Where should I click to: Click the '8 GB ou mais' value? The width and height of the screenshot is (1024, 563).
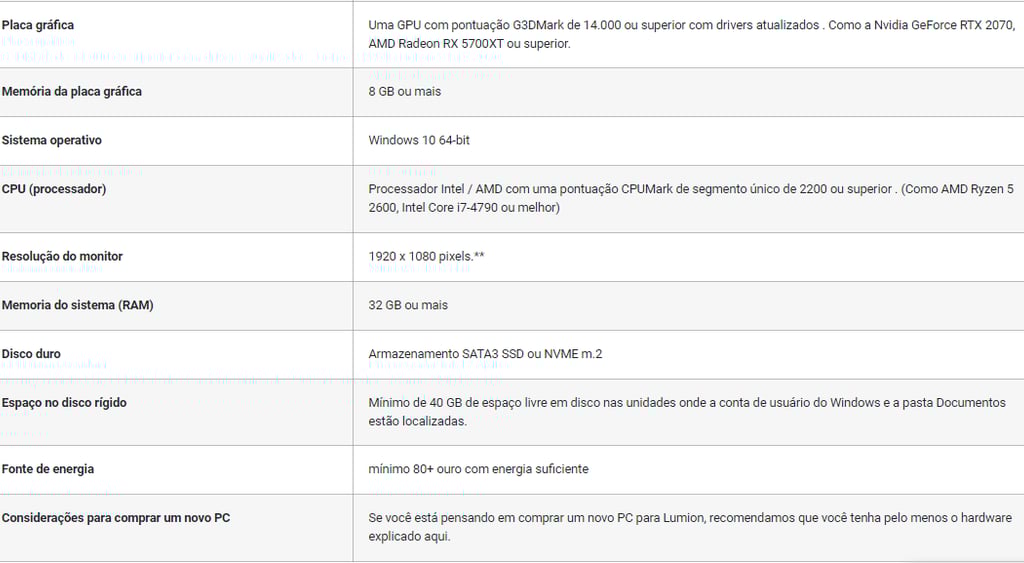click(405, 91)
